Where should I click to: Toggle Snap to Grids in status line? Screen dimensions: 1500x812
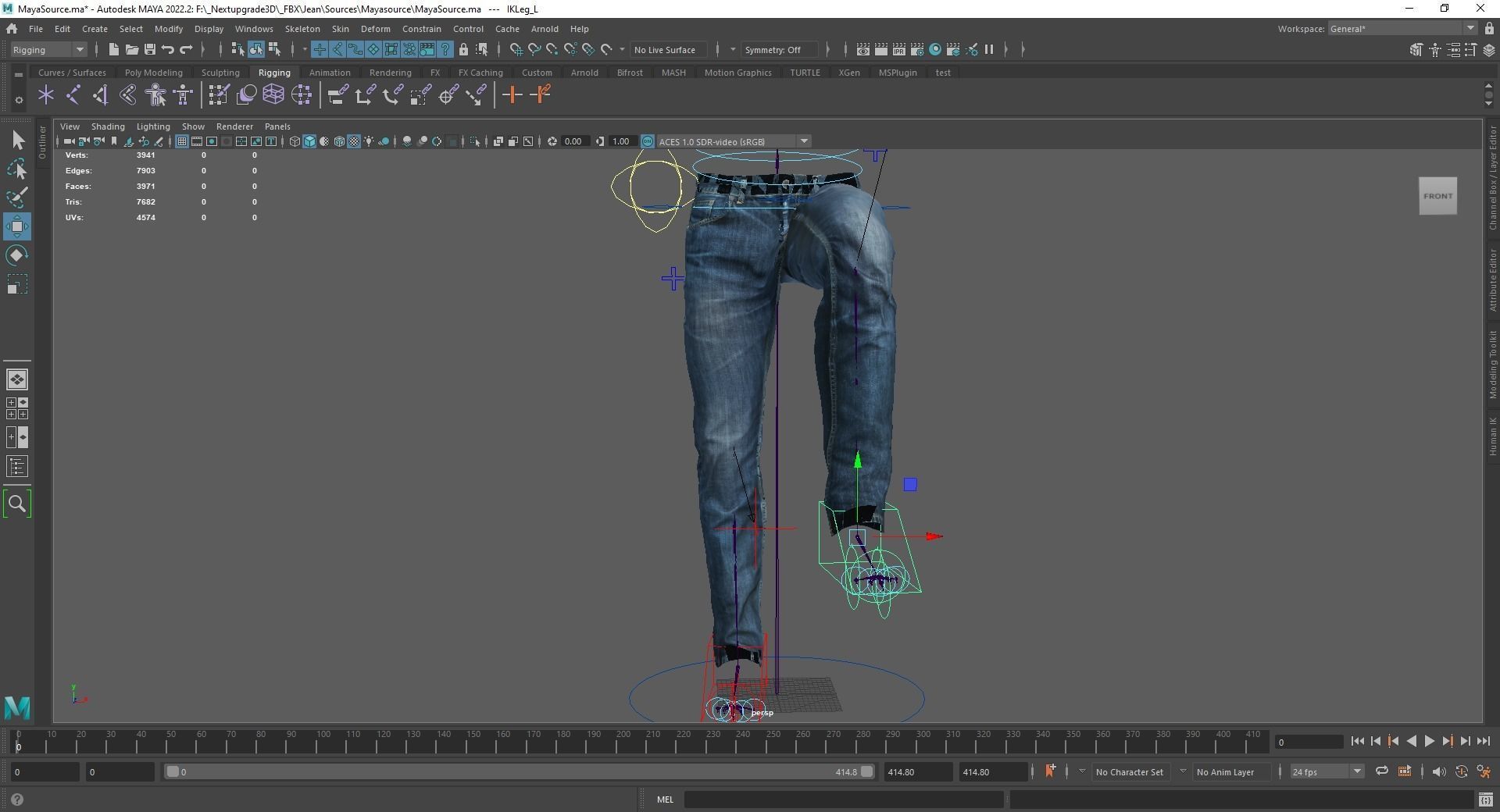click(516, 49)
